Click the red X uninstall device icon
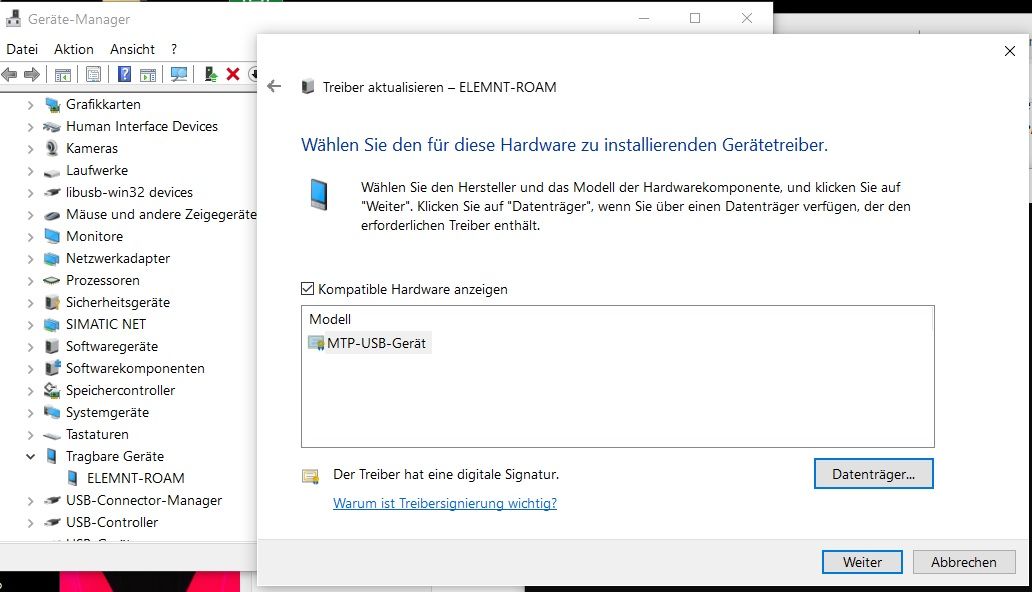This screenshot has width=1032, height=592. point(233,75)
